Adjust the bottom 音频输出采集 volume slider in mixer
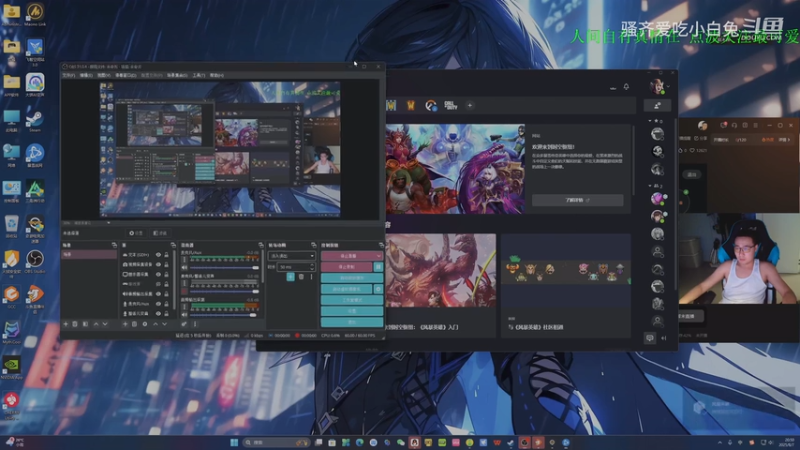 (223, 315)
